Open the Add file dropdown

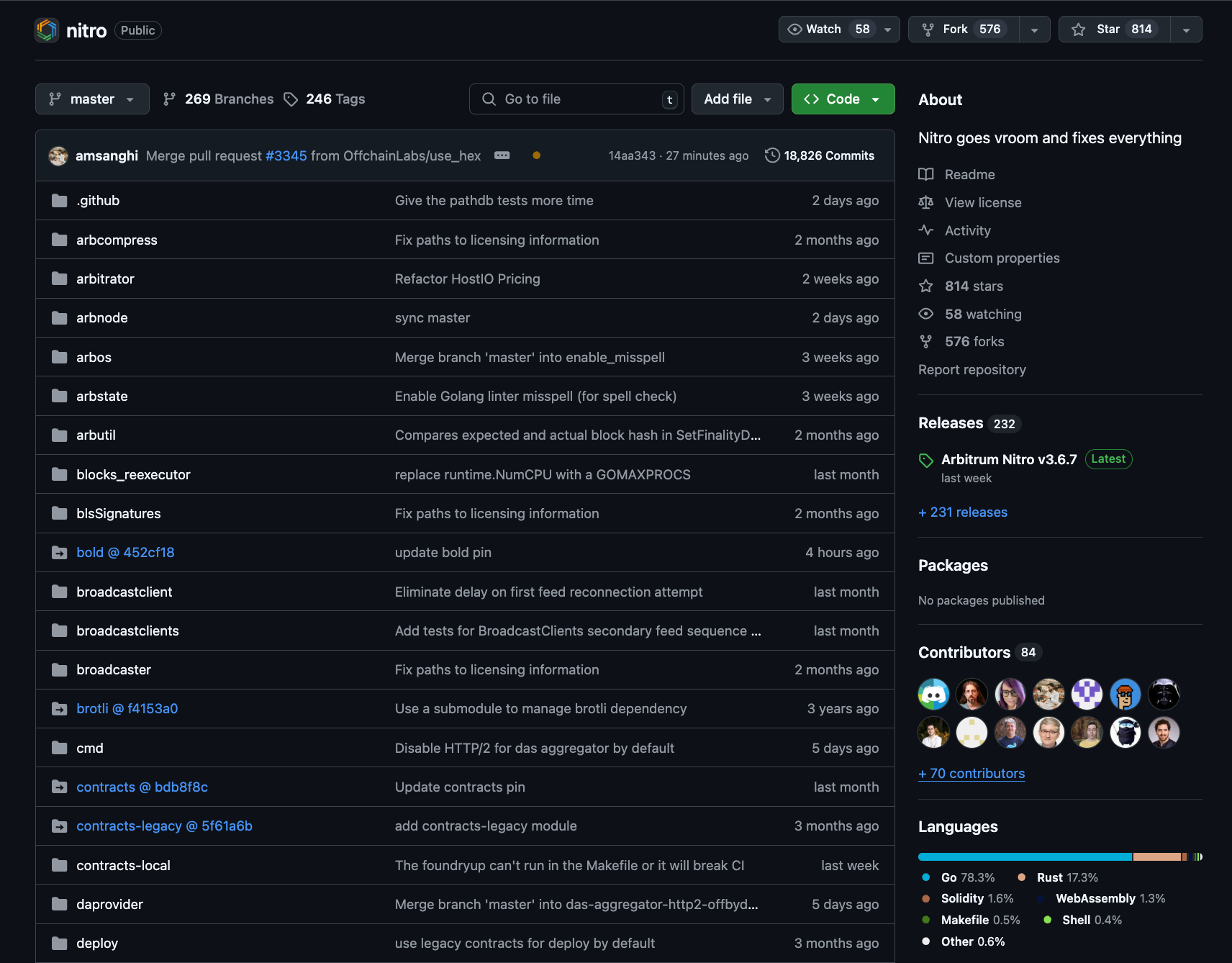(x=738, y=99)
